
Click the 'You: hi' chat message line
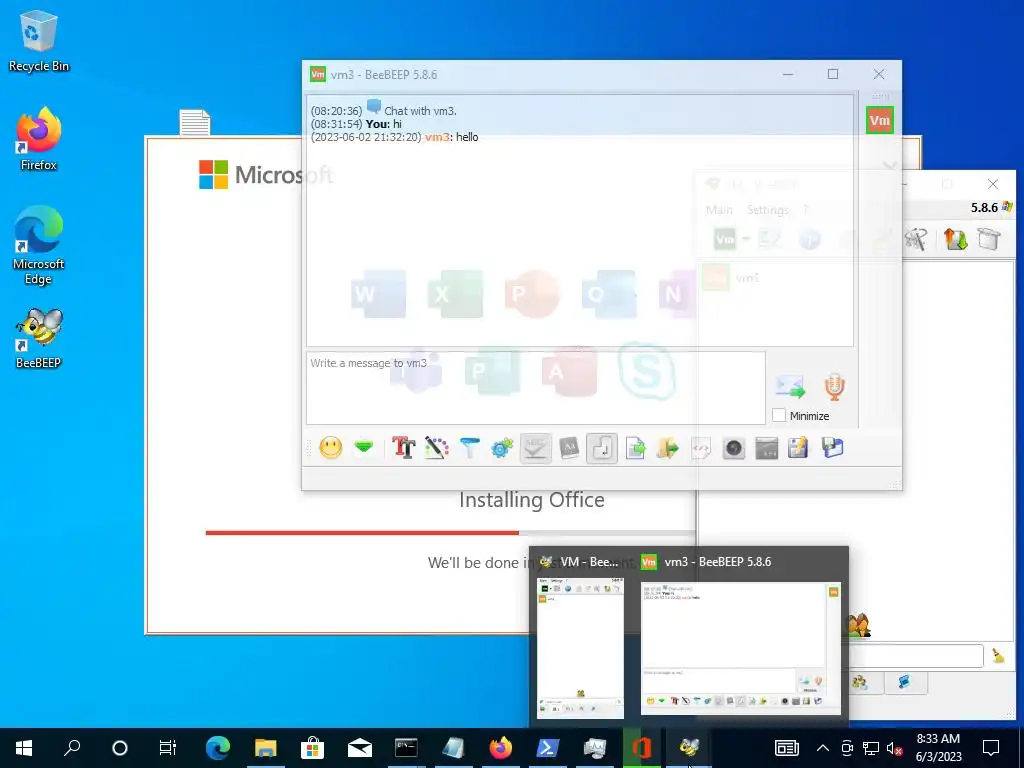click(x=356, y=124)
